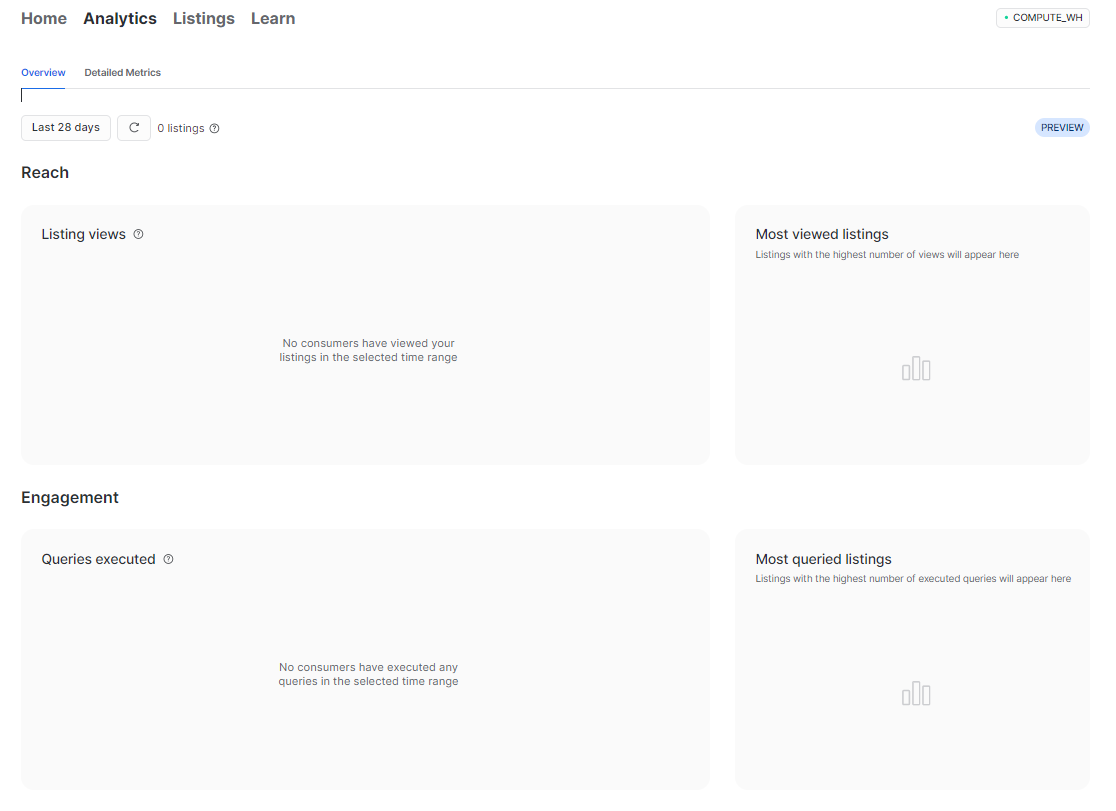Viewport: 1116px width, 811px height.
Task: Select Analytics in the top navigation
Action: point(120,18)
